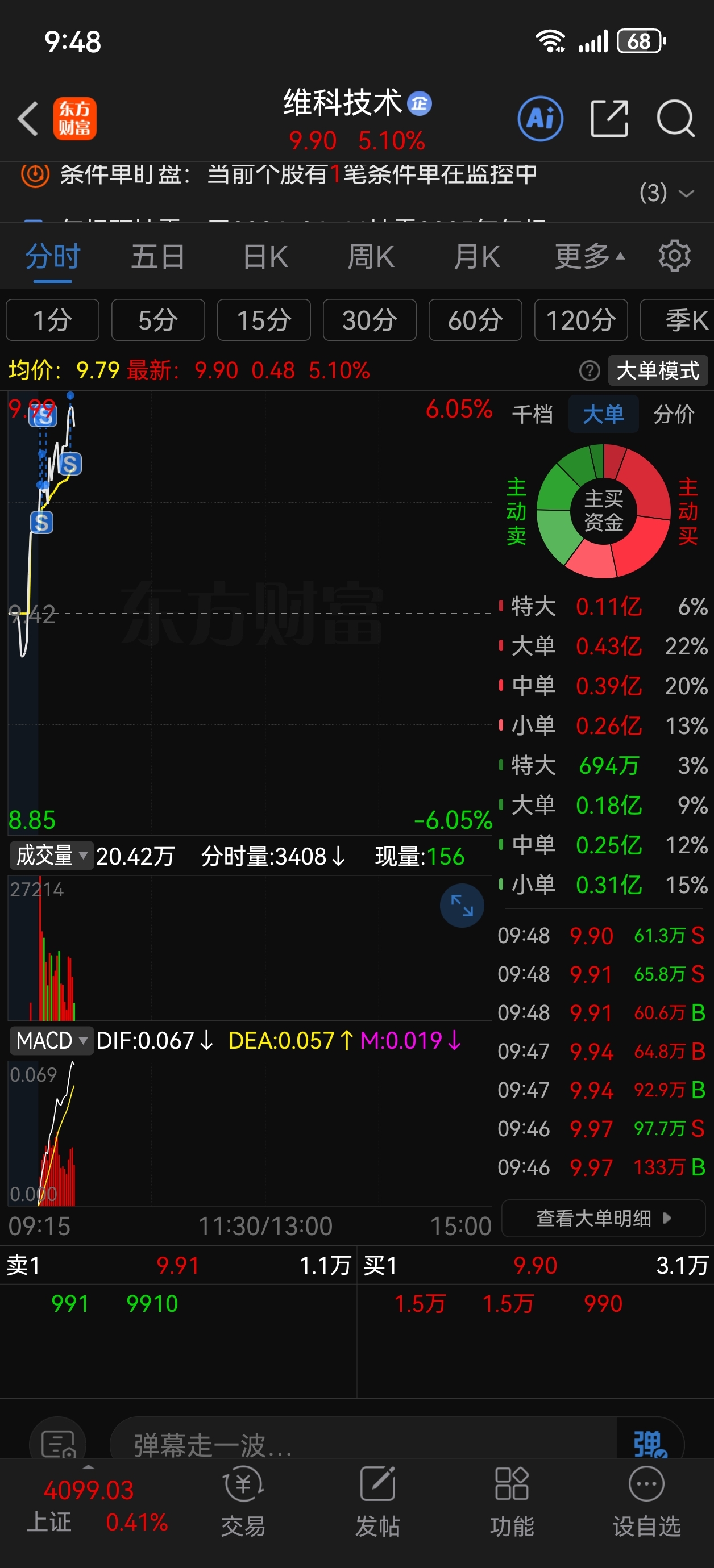Select the 120分 period button
The width and height of the screenshot is (714, 1568).
581,319
